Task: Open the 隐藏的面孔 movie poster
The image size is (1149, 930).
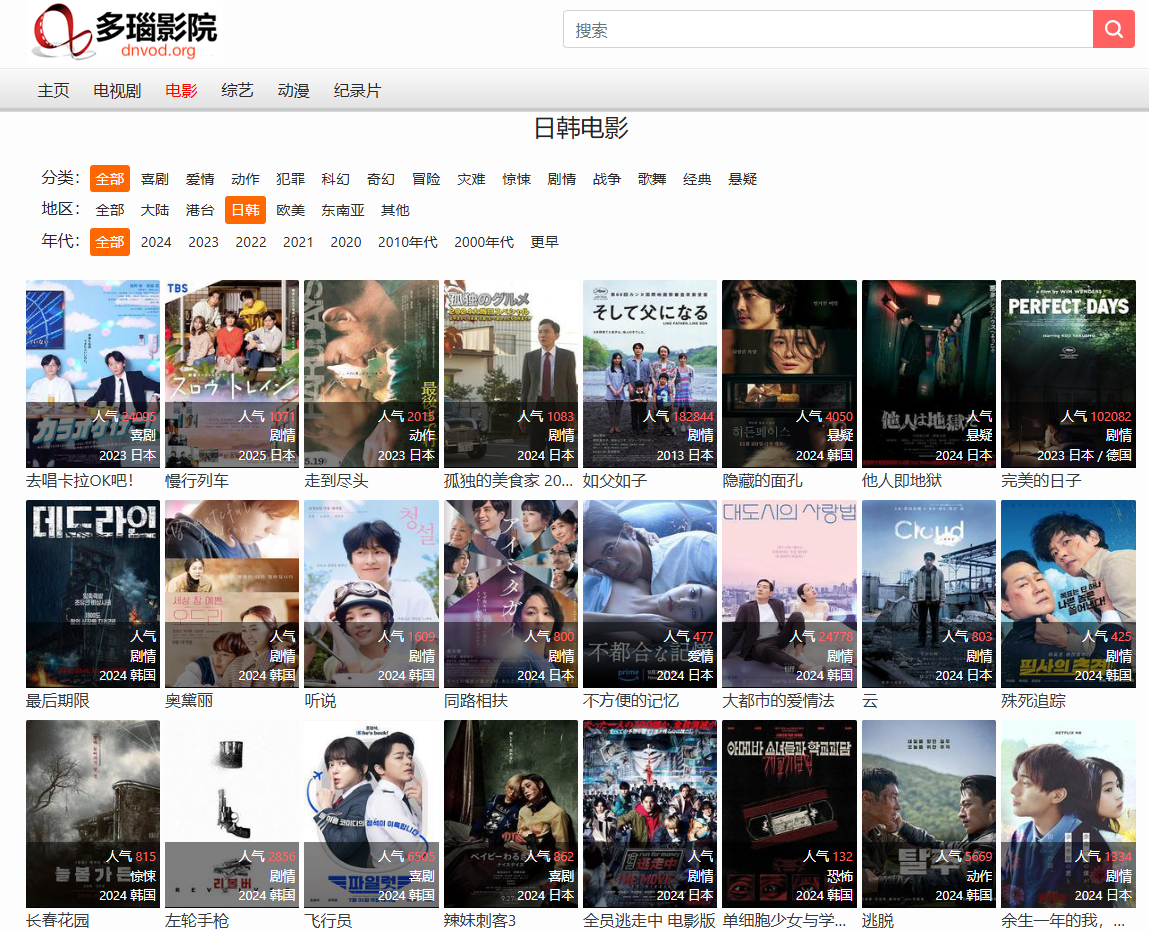Action: coord(789,374)
